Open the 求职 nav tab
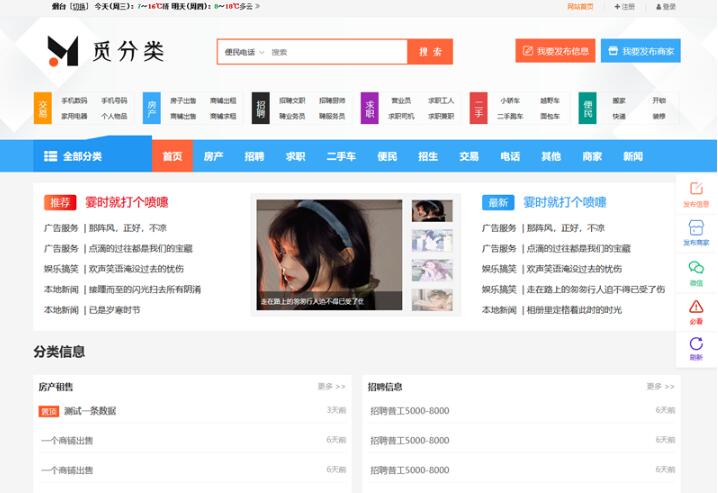718x493 pixels. (295, 156)
